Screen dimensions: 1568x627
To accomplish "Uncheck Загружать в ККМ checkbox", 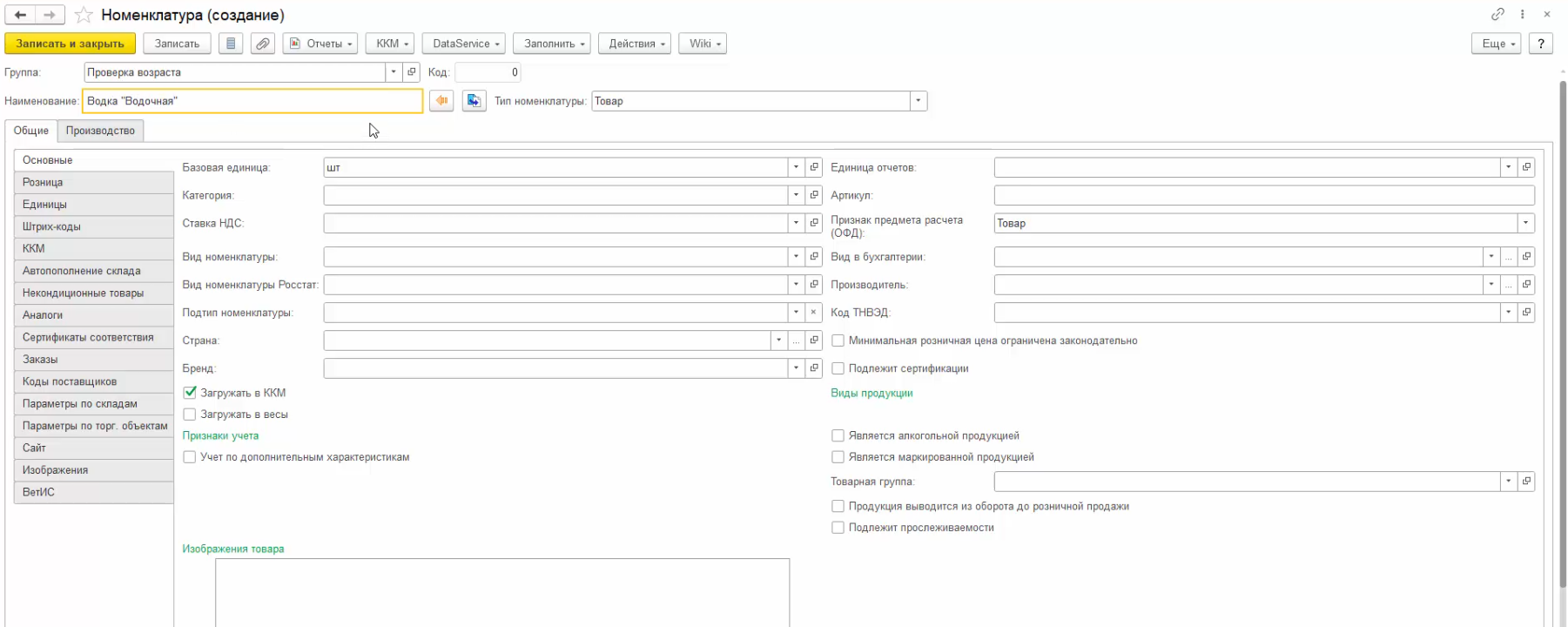I will point(190,393).
